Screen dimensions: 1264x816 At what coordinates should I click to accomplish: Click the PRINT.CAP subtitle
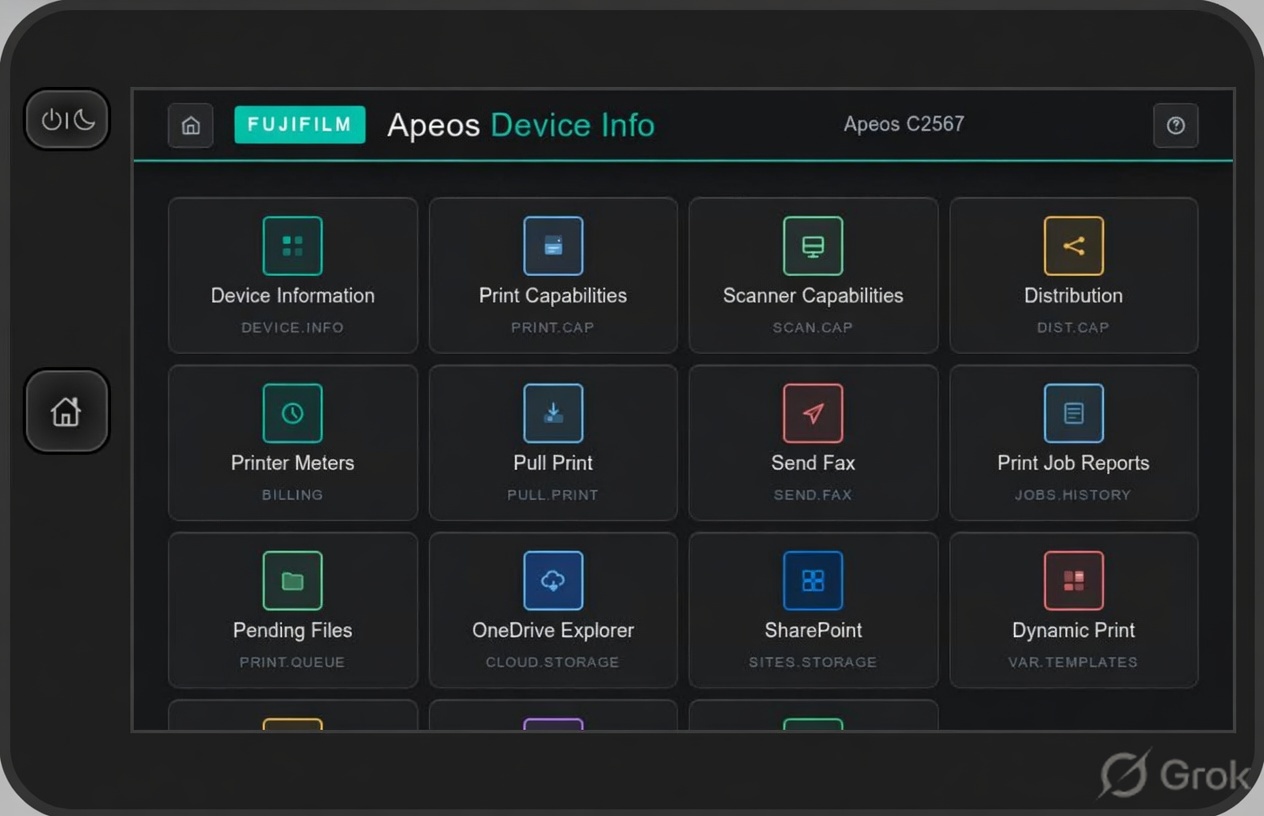coord(553,327)
